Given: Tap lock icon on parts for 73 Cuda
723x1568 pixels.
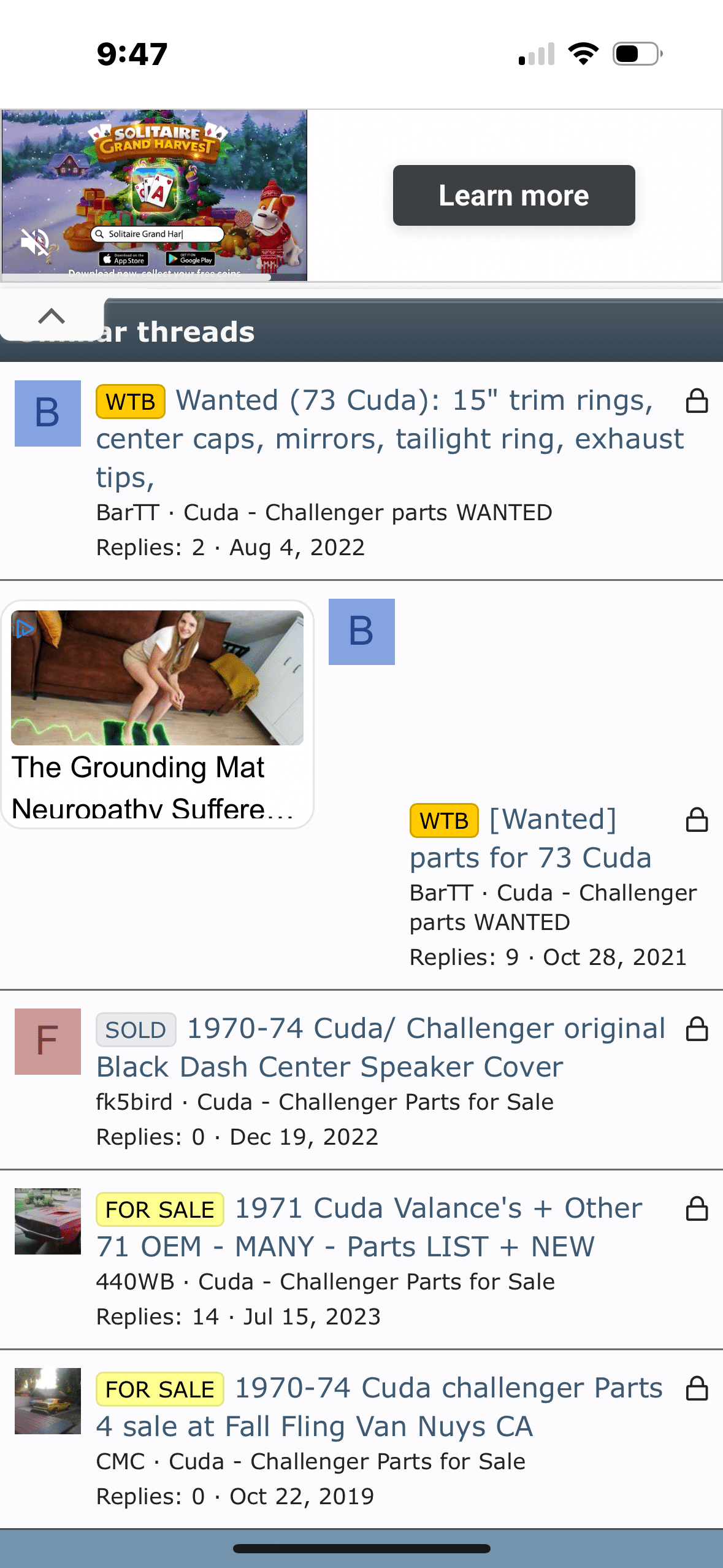Looking at the screenshot, I should (697, 820).
